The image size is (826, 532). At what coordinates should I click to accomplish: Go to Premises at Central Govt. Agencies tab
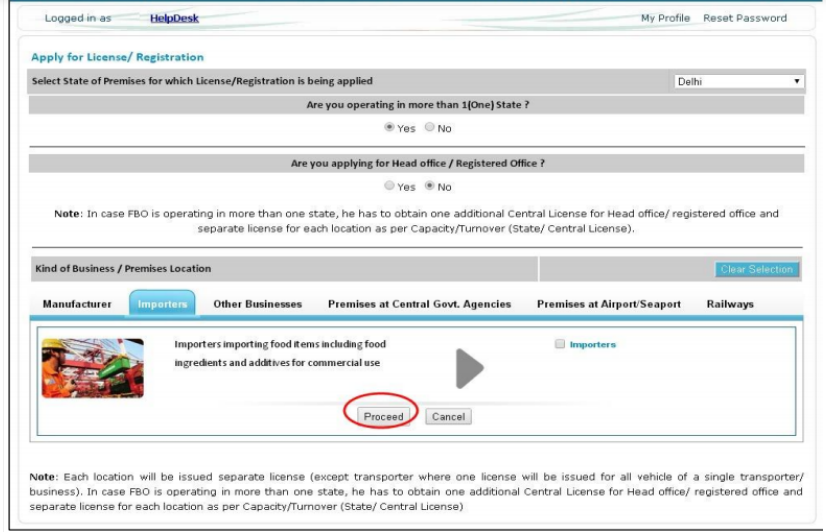[419, 304]
